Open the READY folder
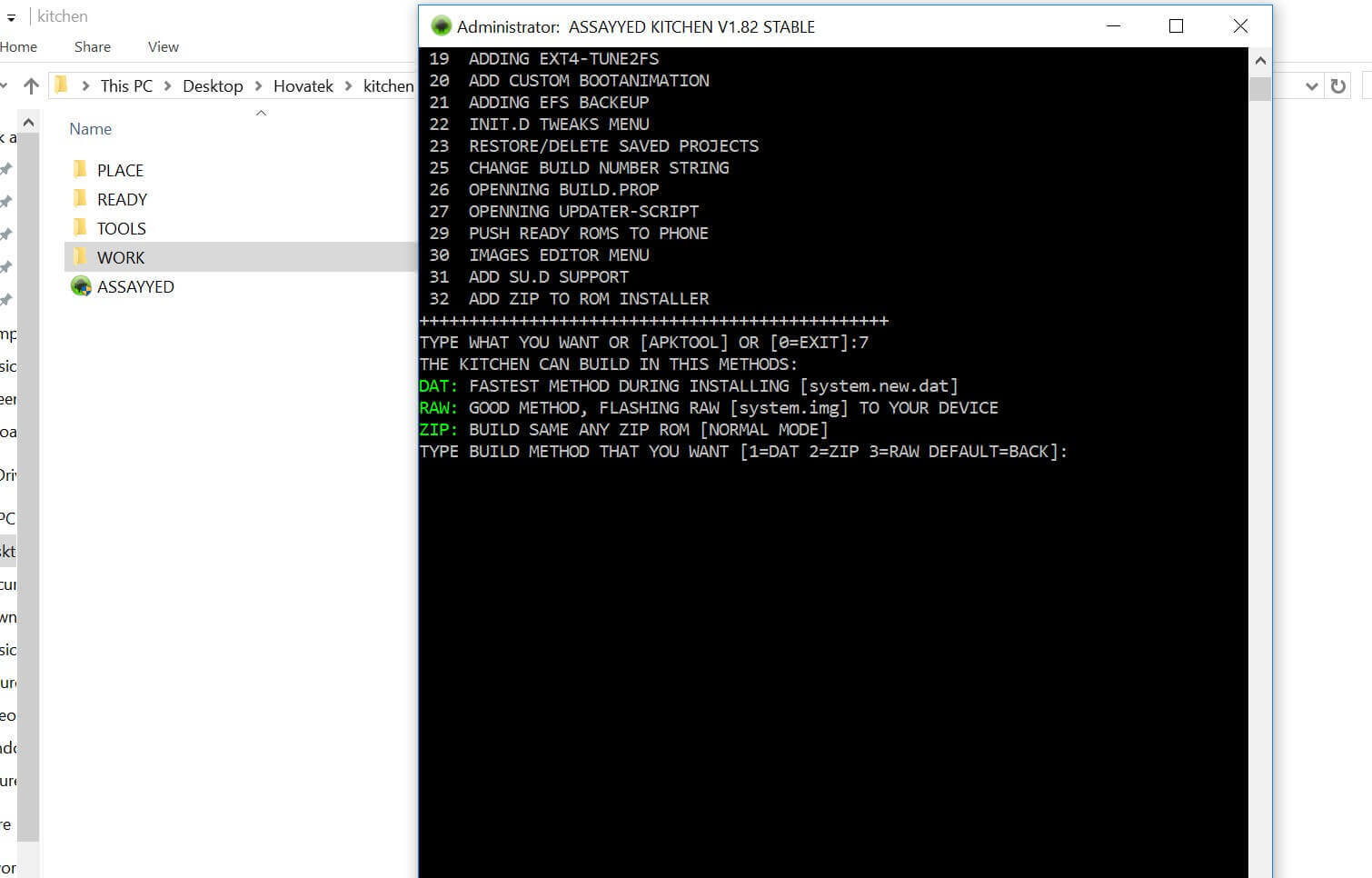The width and height of the screenshot is (1372, 878). (x=121, y=199)
